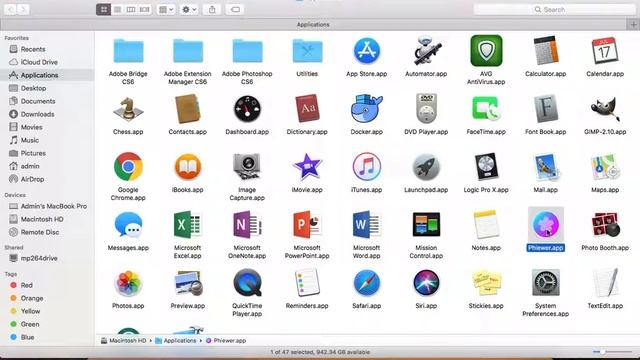The width and height of the screenshot is (640, 360).
Task: Select the TextEdit.app icon
Action: pos(605,282)
